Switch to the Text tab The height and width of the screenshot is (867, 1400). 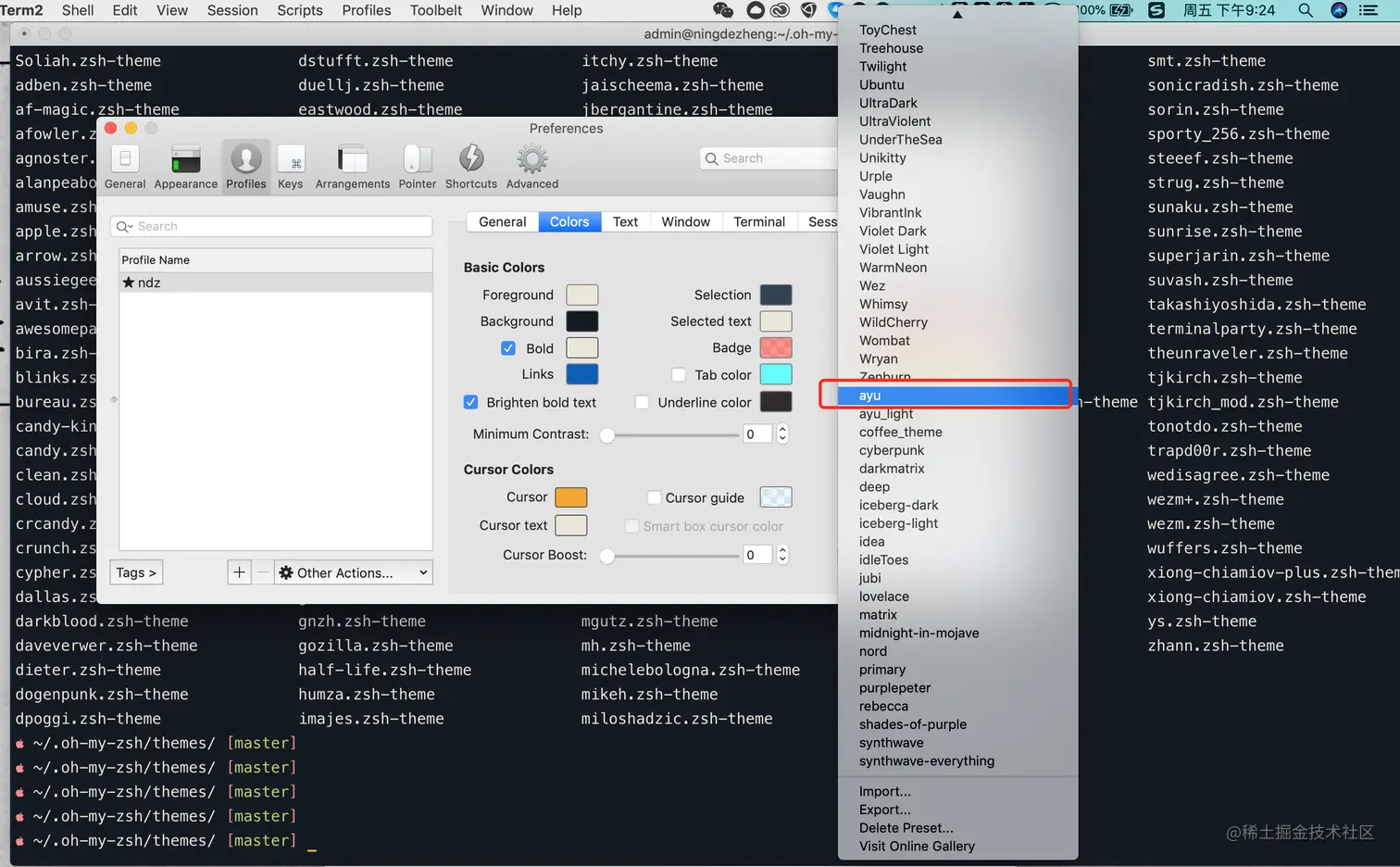pos(625,221)
